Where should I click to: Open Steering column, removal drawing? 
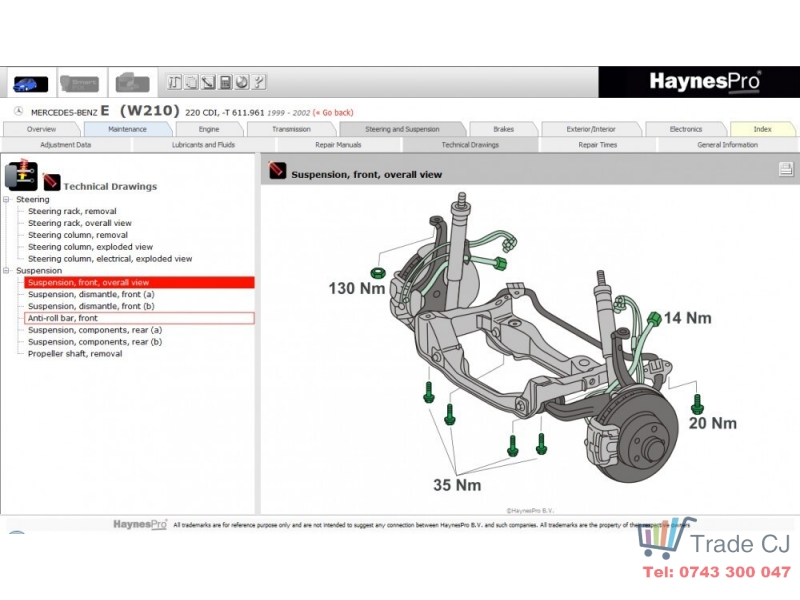click(78, 235)
